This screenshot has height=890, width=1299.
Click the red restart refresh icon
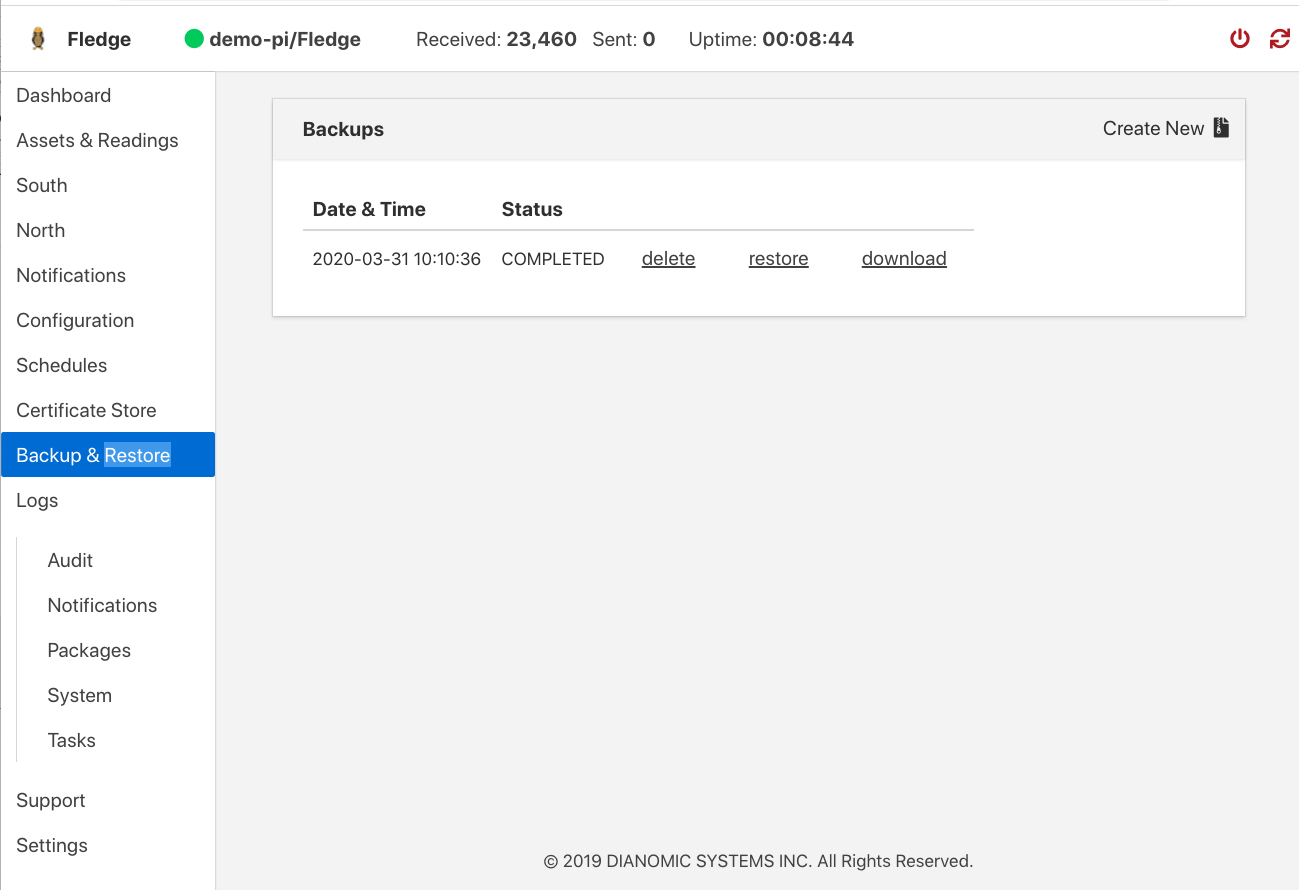click(x=1279, y=39)
